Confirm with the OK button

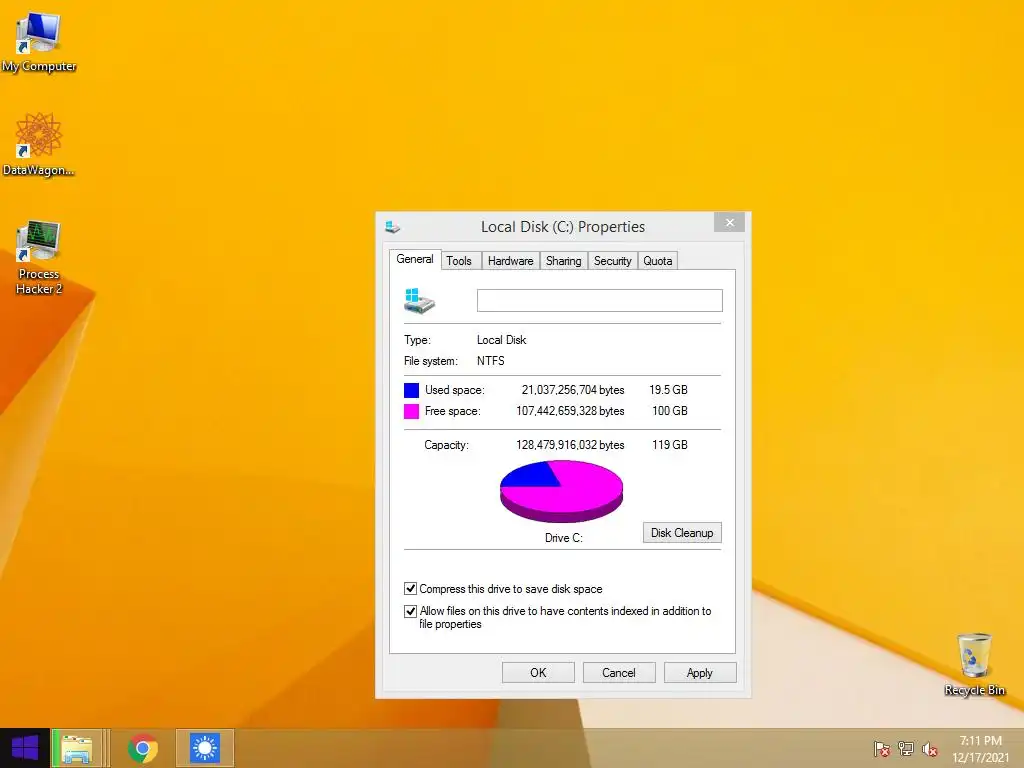[x=538, y=673]
